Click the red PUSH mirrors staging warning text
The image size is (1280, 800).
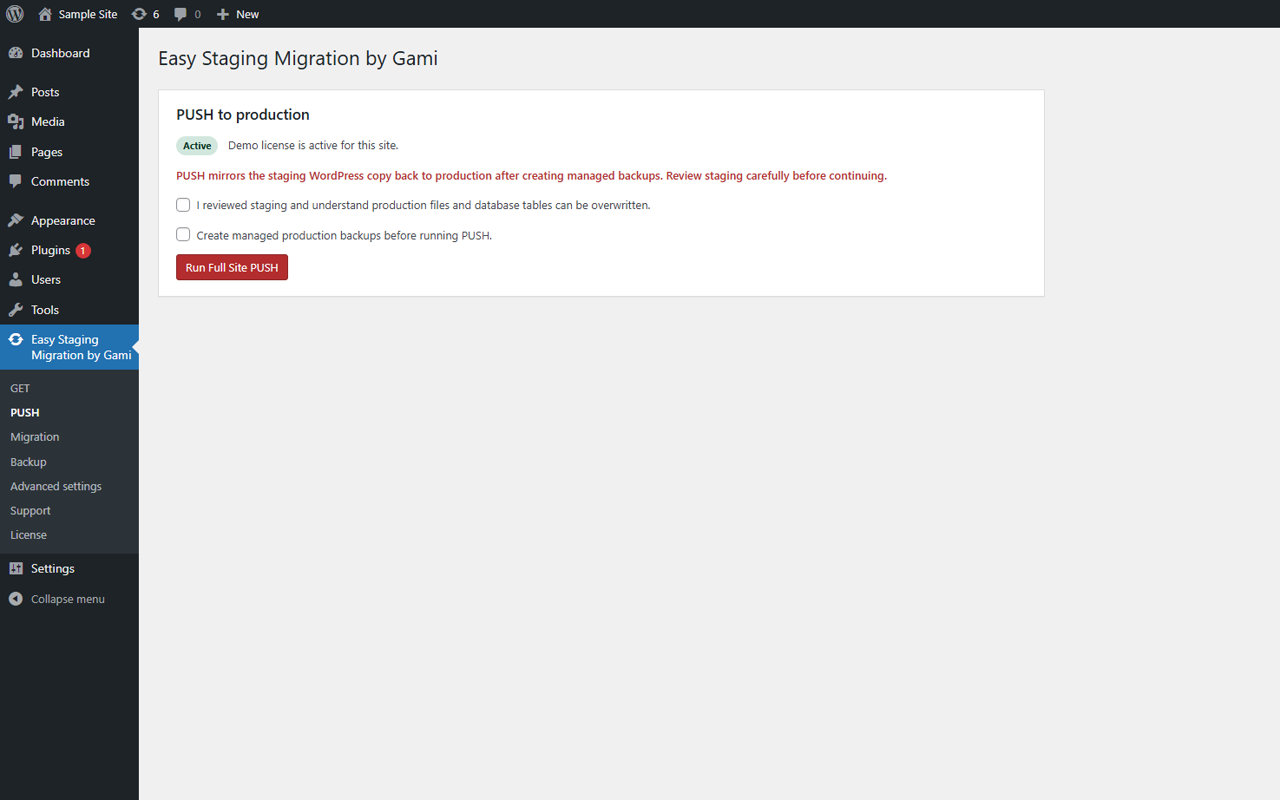(x=531, y=175)
